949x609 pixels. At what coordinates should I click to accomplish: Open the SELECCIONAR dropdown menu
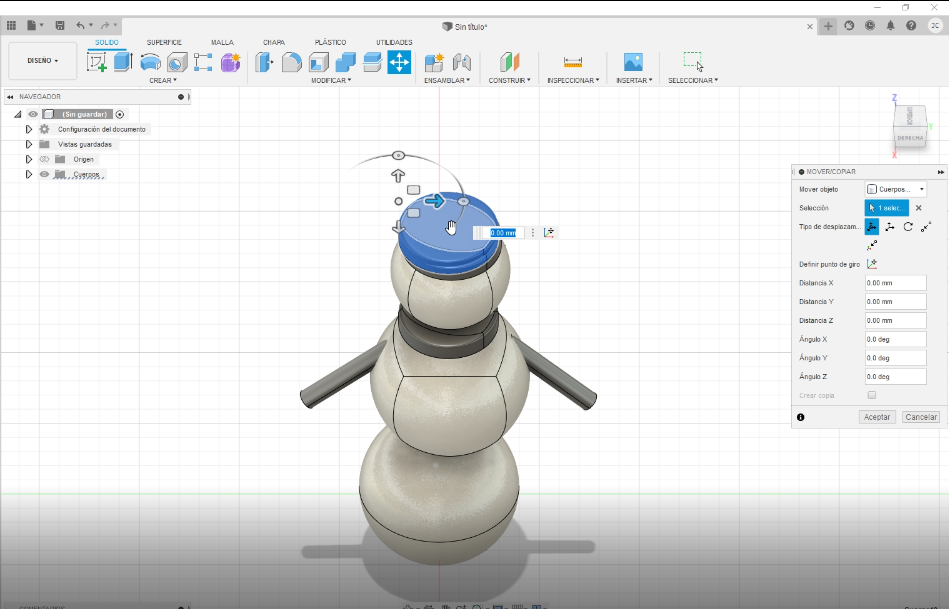pos(692,81)
